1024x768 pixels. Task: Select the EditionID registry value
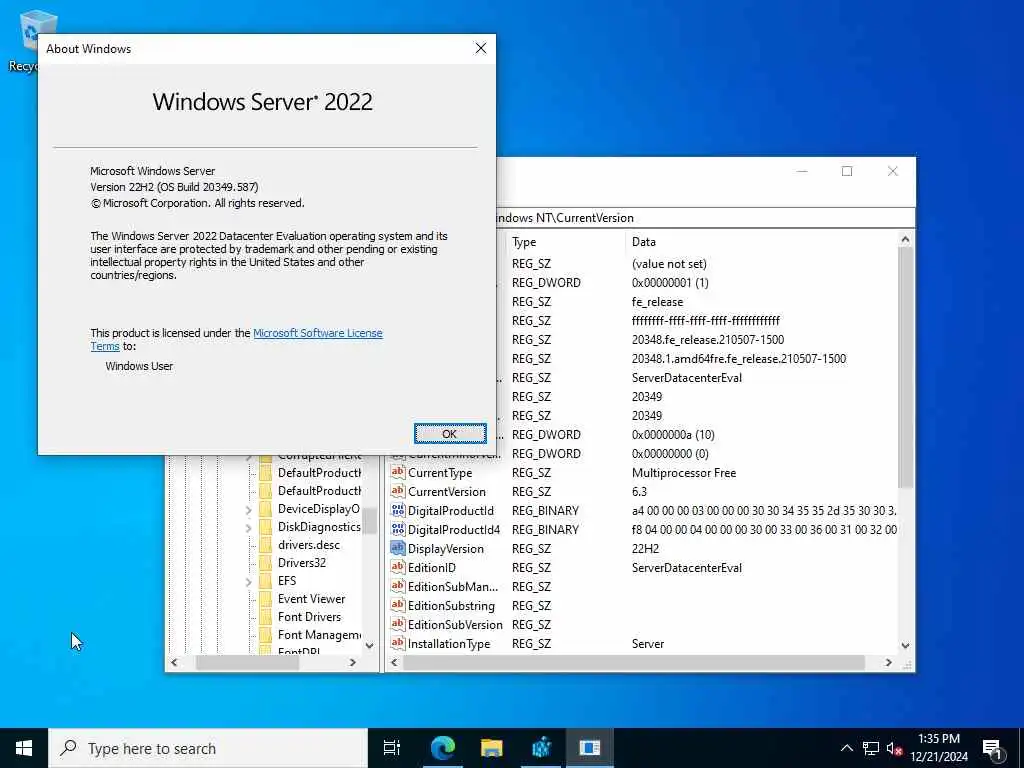pos(432,568)
